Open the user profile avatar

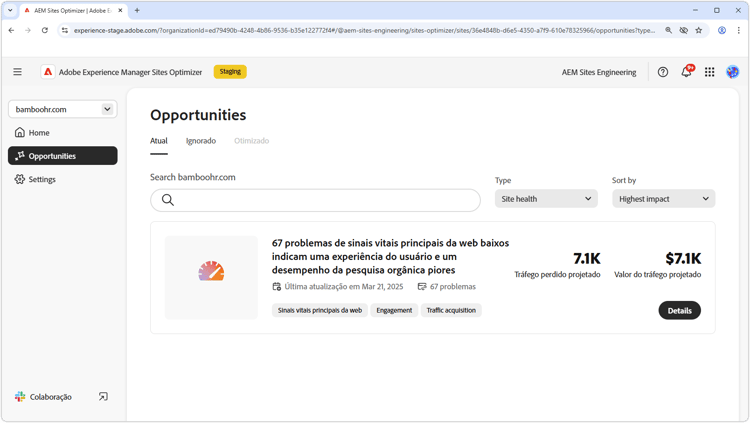coord(732,72)
